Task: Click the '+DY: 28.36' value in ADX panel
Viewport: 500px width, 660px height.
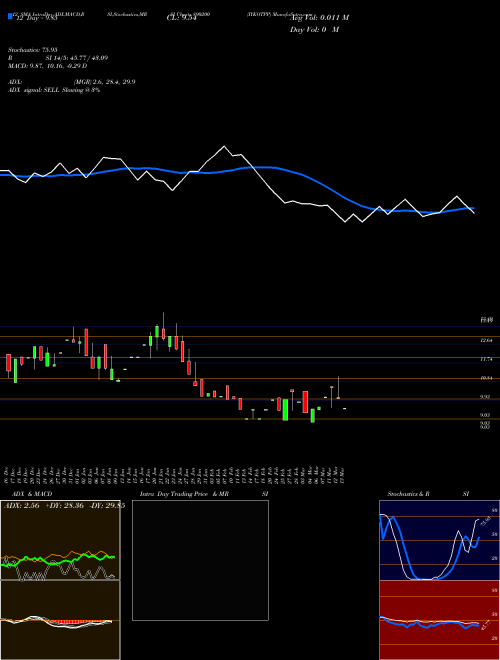Action: click(x=66, y=506)
